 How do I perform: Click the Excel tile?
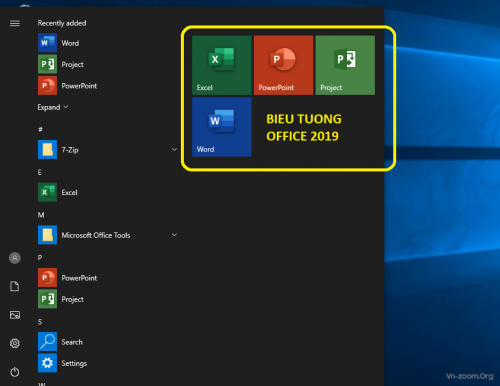point(222,65)
